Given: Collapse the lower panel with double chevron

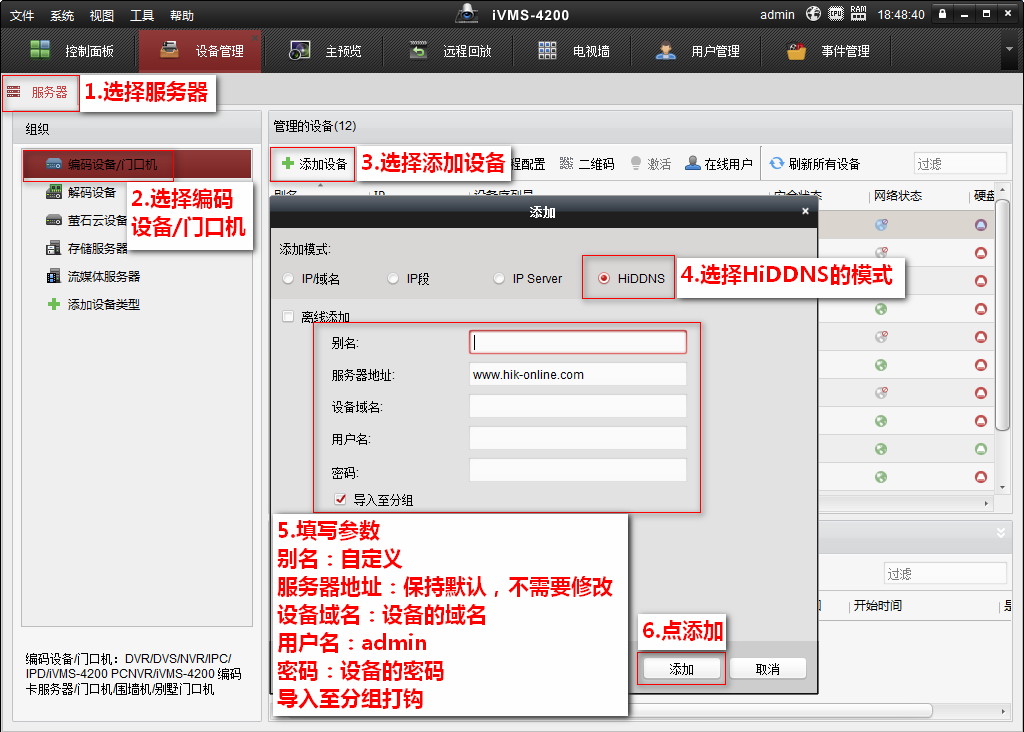Looking at the screenshot, I should pyautogui.click(x=1000, y=533).
